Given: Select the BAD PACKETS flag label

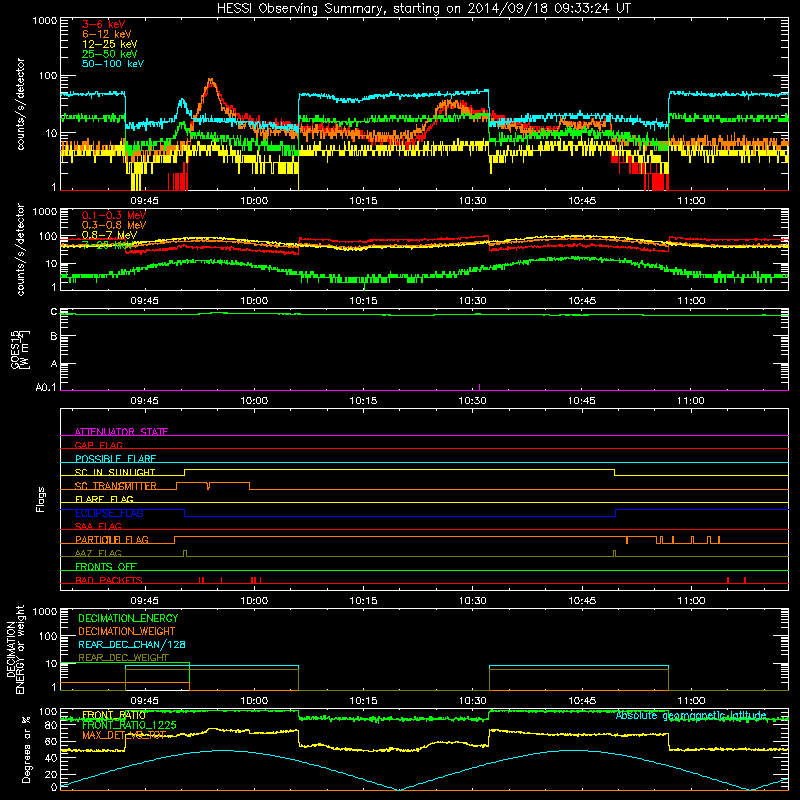Looking at the screenshot, I should pos(109,580).
